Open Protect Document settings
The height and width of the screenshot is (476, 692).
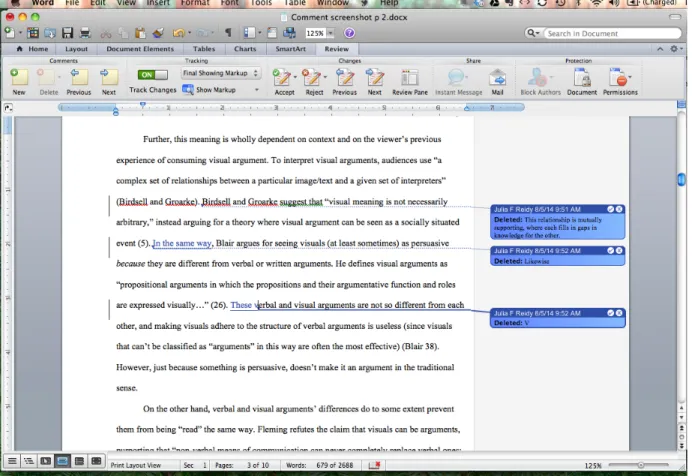[582, 82]
